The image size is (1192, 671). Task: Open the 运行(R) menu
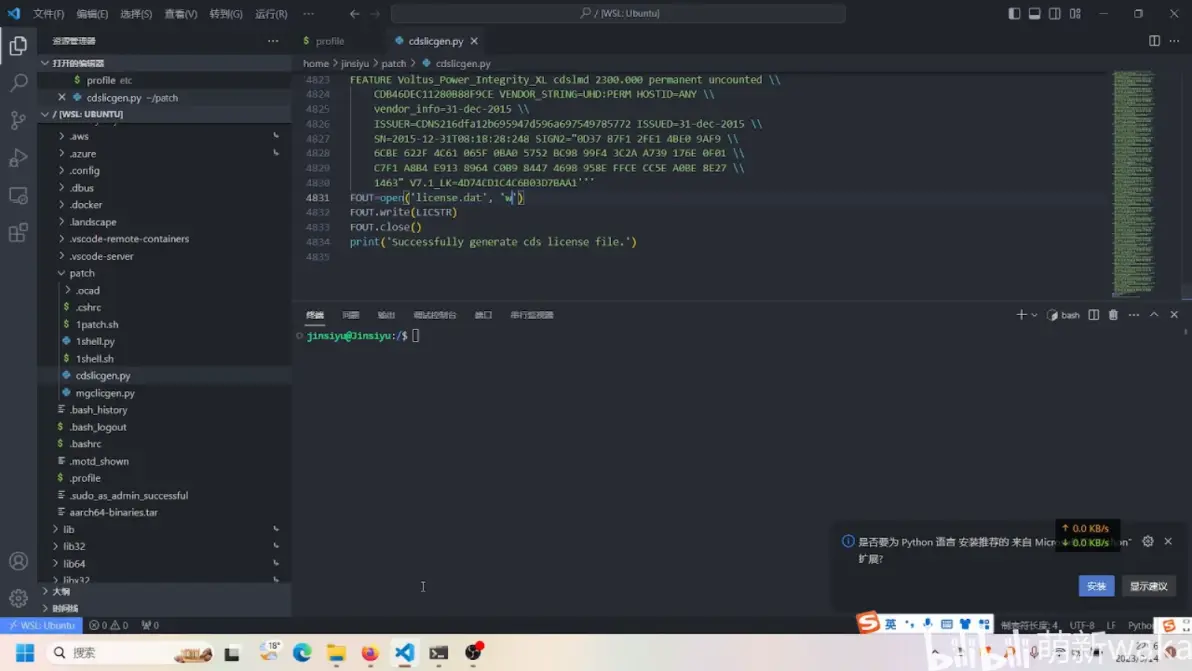pos(271,14)
